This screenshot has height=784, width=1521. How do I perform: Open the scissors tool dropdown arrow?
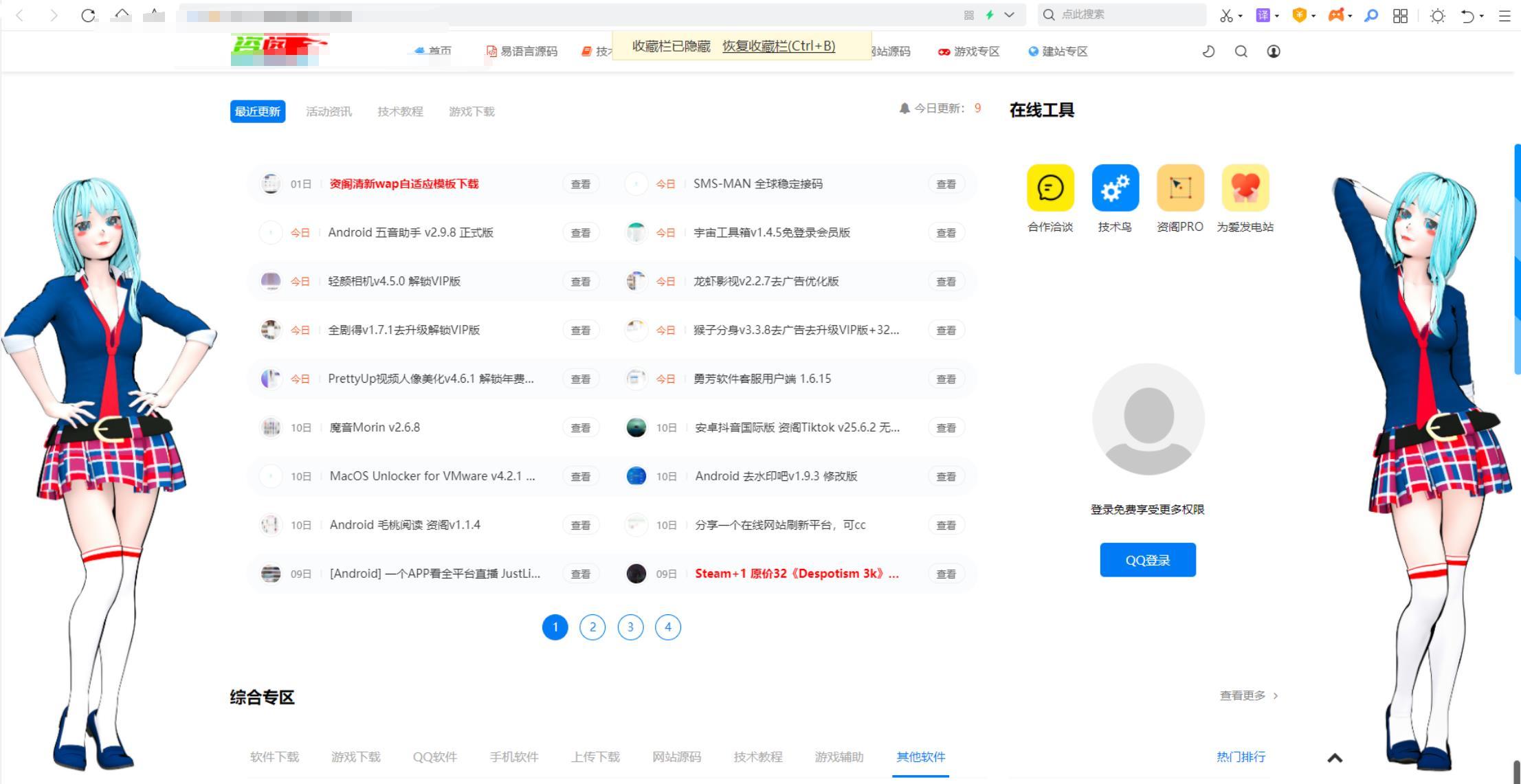tap(1241, 16)
